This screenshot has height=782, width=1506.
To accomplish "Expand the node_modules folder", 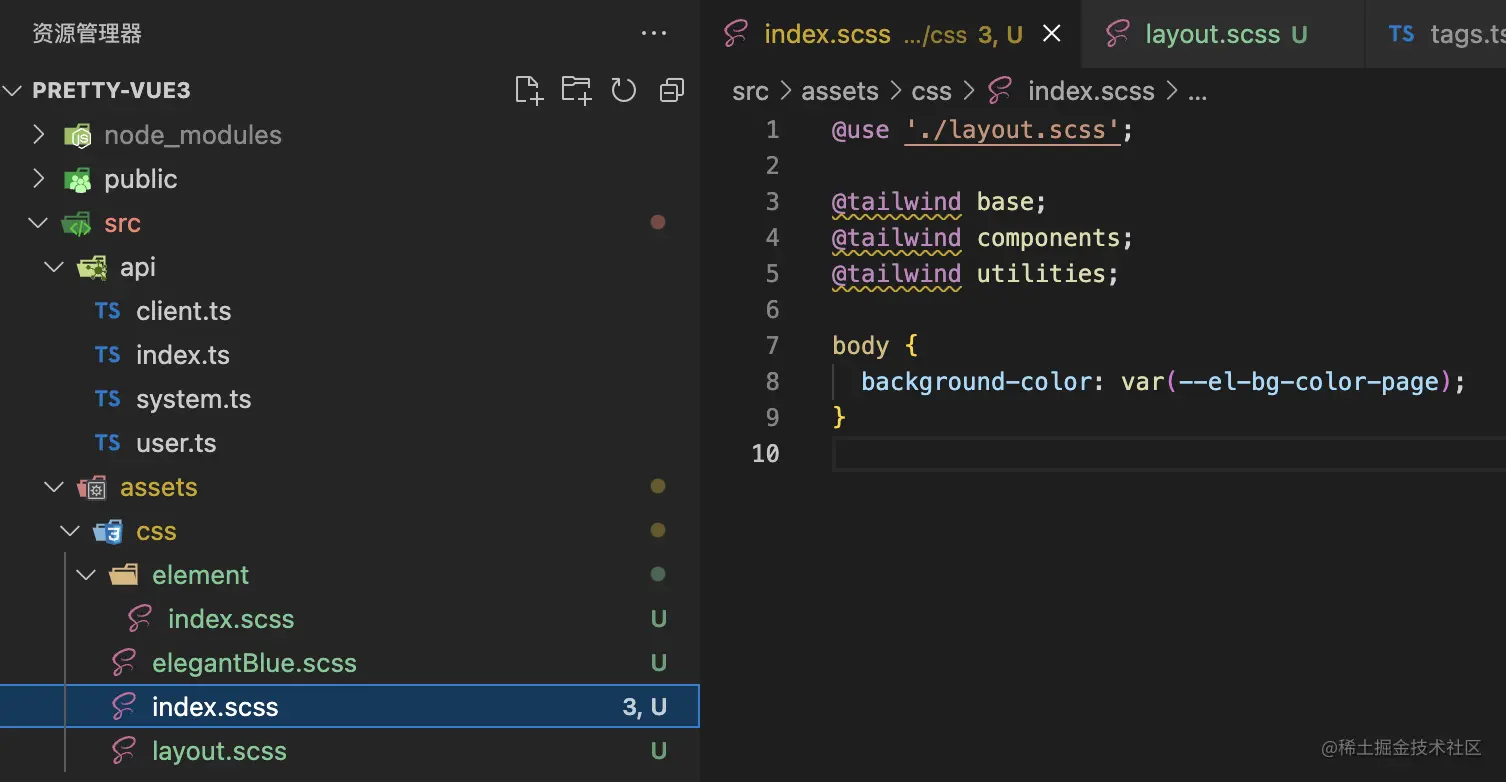I will pyautogui.click(x=39, y=135).
